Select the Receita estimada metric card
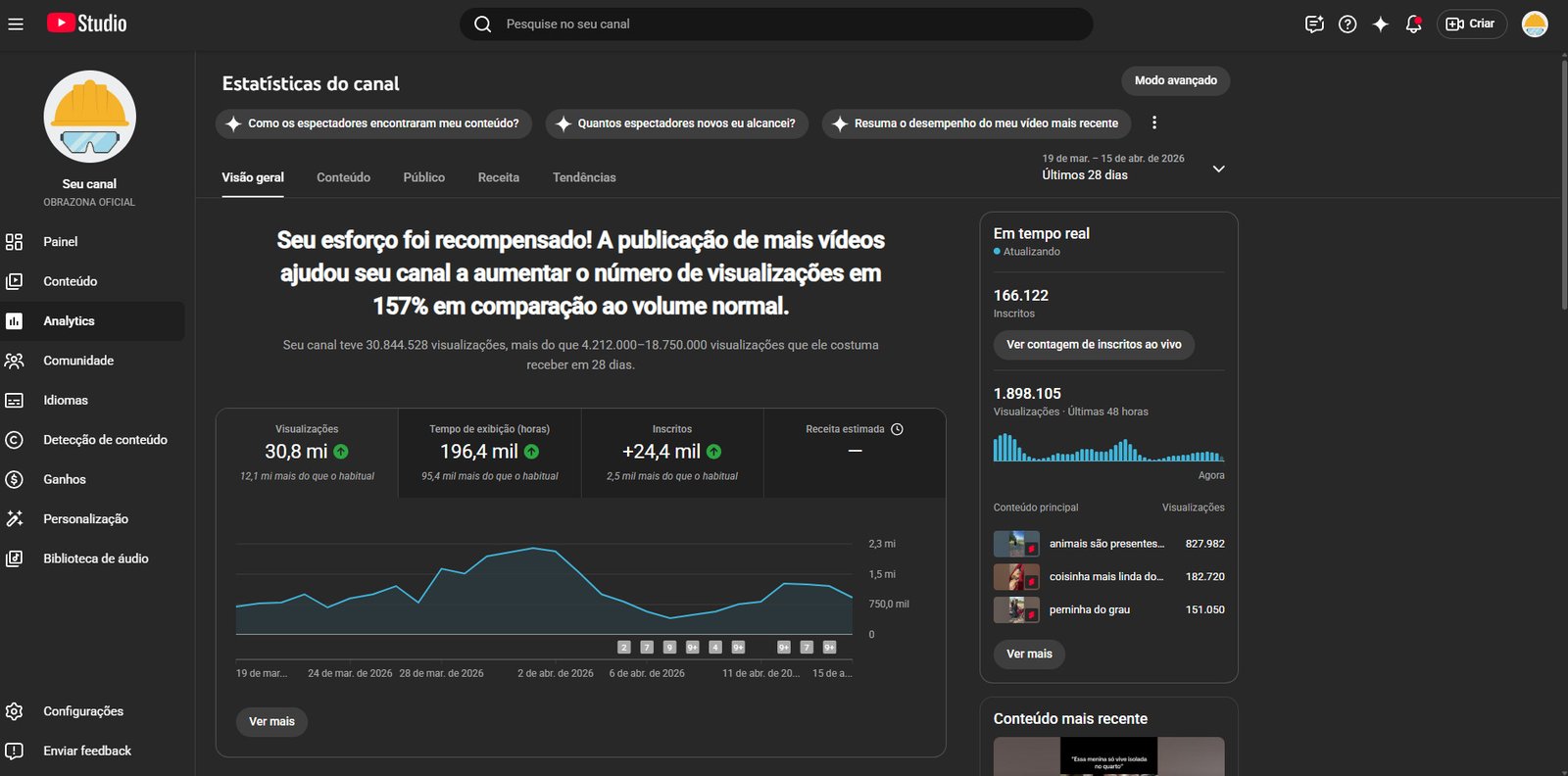 (854, 453)
